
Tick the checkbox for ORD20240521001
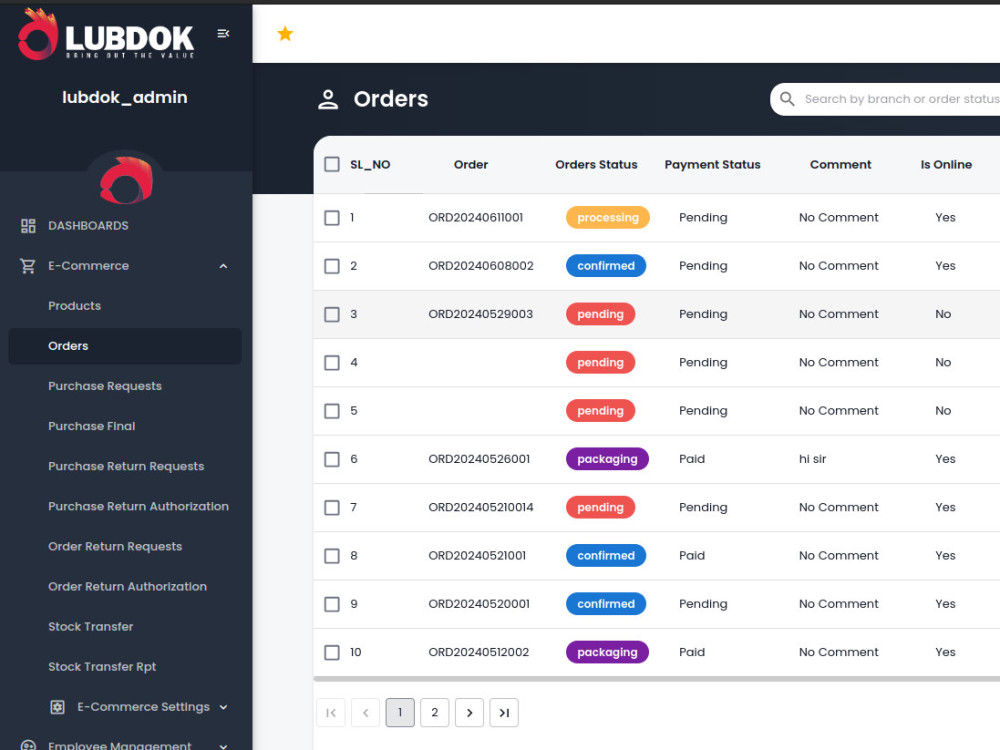pyautogui.click(x=332, y=556)
